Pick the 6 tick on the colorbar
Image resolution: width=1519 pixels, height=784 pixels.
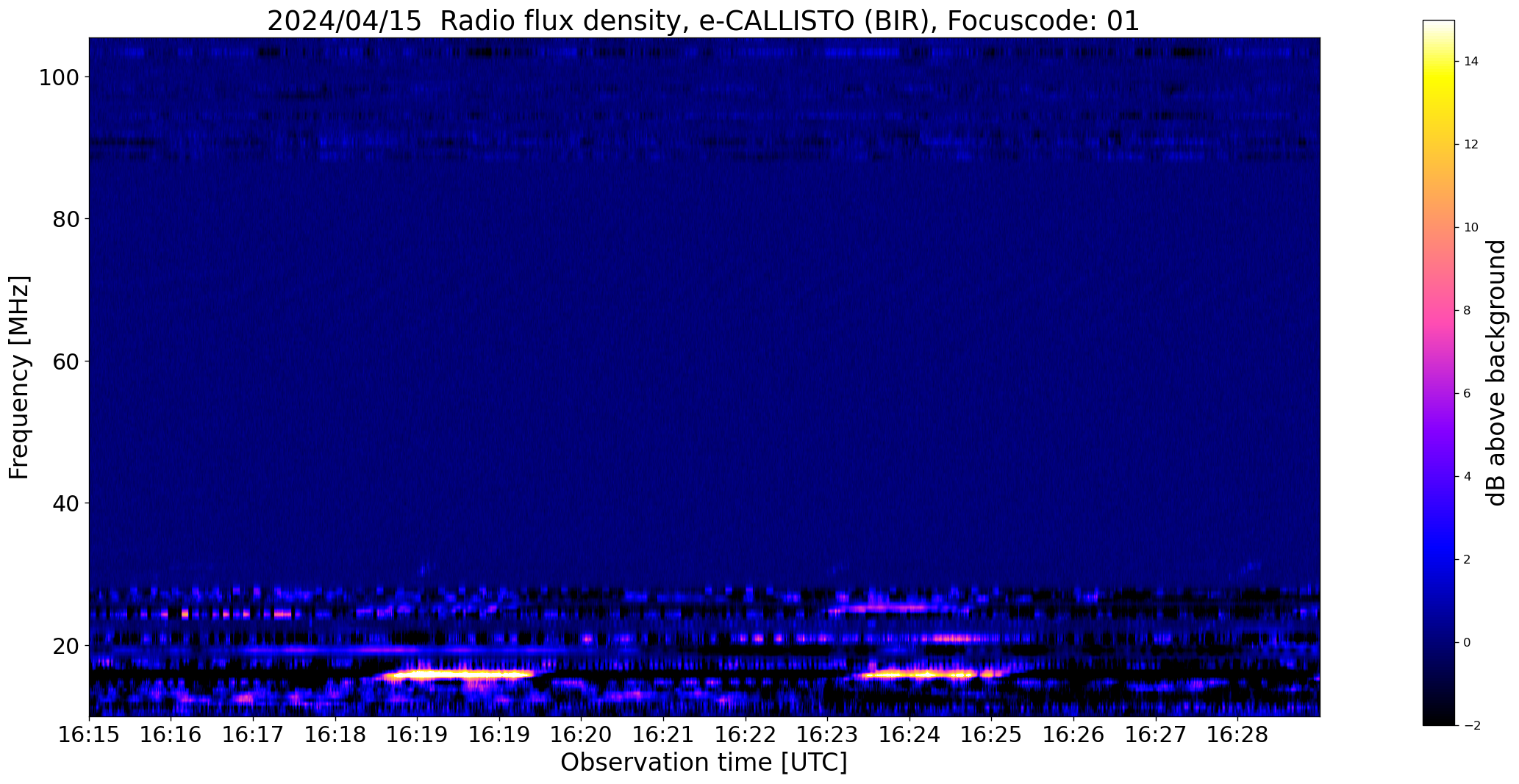coord(1468,394)
